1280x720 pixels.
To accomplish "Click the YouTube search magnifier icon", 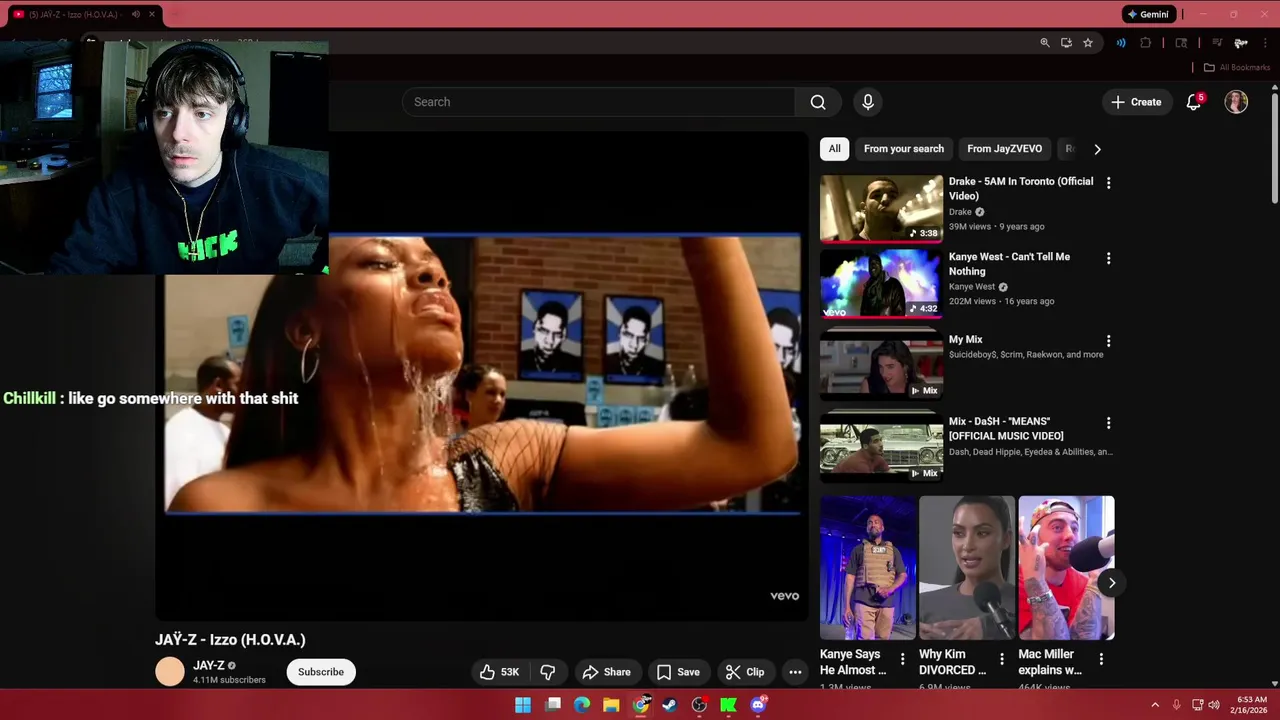I will tap(818, 102).
